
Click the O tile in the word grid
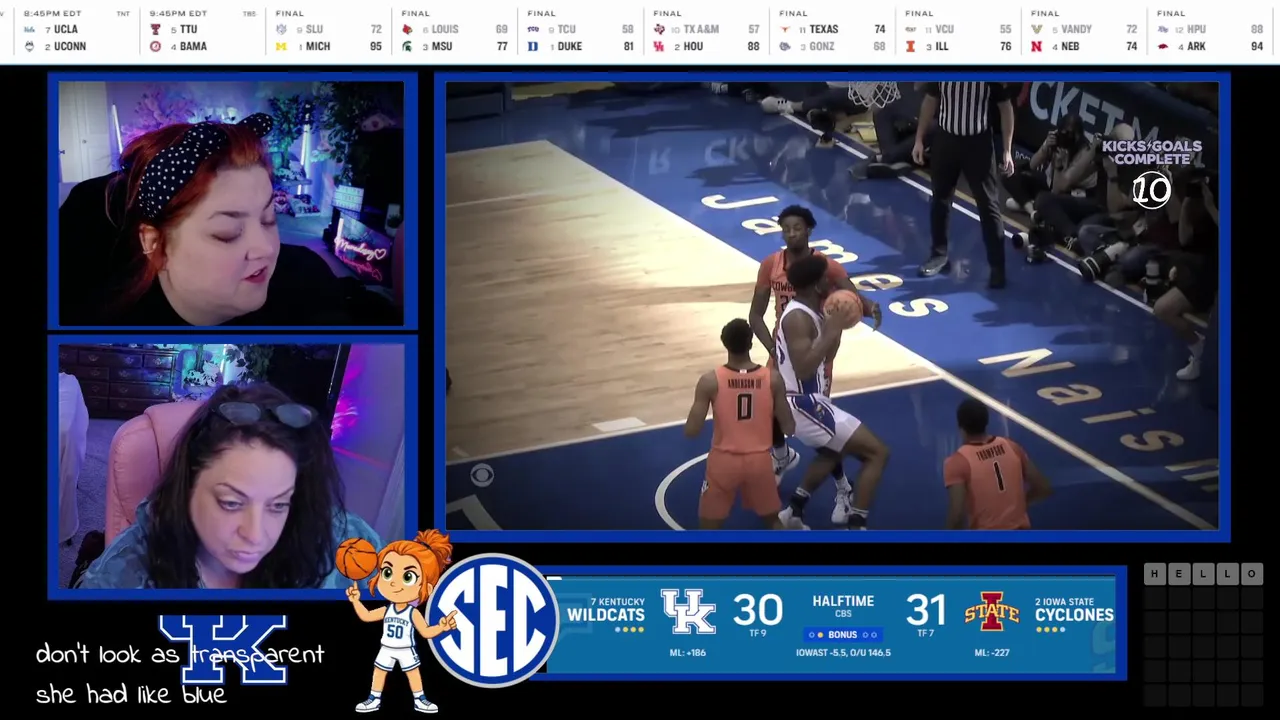[1251, 573]
